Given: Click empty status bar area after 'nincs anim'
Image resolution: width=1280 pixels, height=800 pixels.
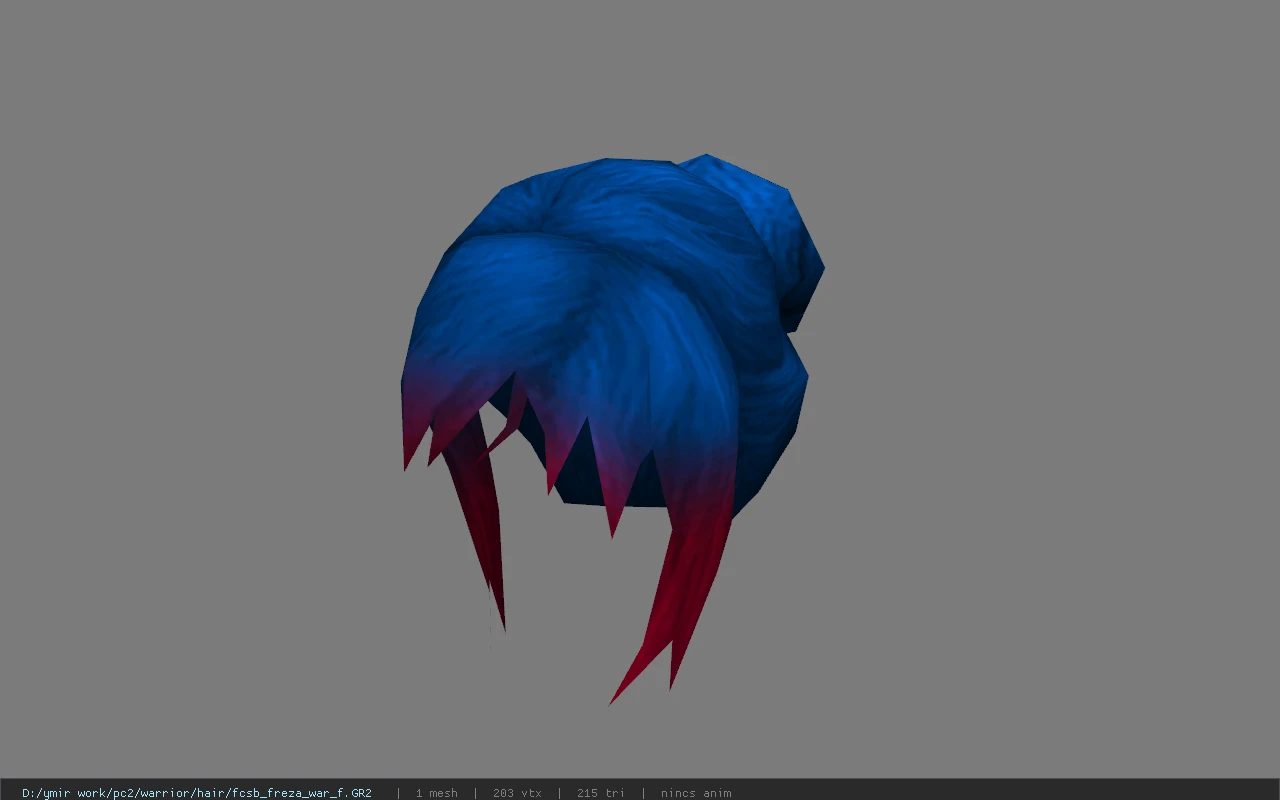Looking at the screenshot, I should pos(1000,793).
